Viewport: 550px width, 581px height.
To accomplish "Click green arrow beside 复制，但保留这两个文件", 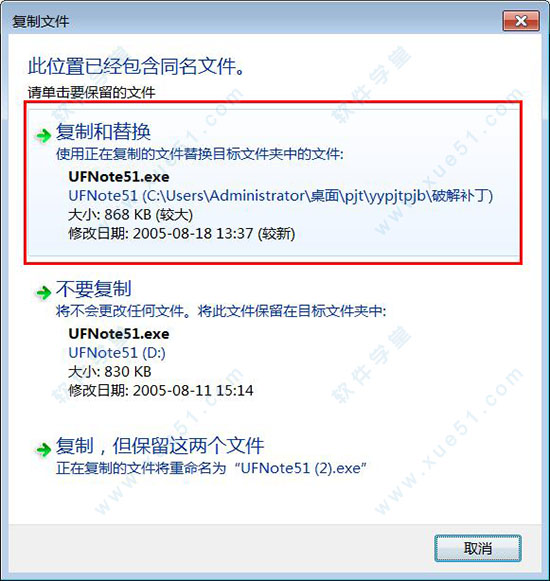I will click(44, 450).
